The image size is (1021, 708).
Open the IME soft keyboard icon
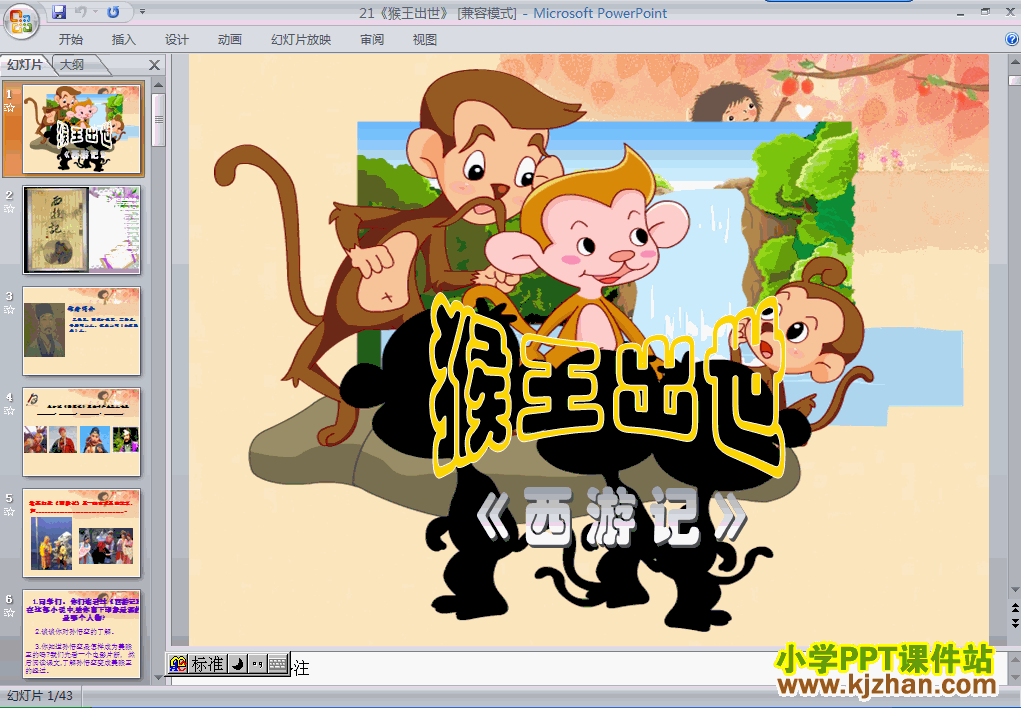(x=278, y=664)
